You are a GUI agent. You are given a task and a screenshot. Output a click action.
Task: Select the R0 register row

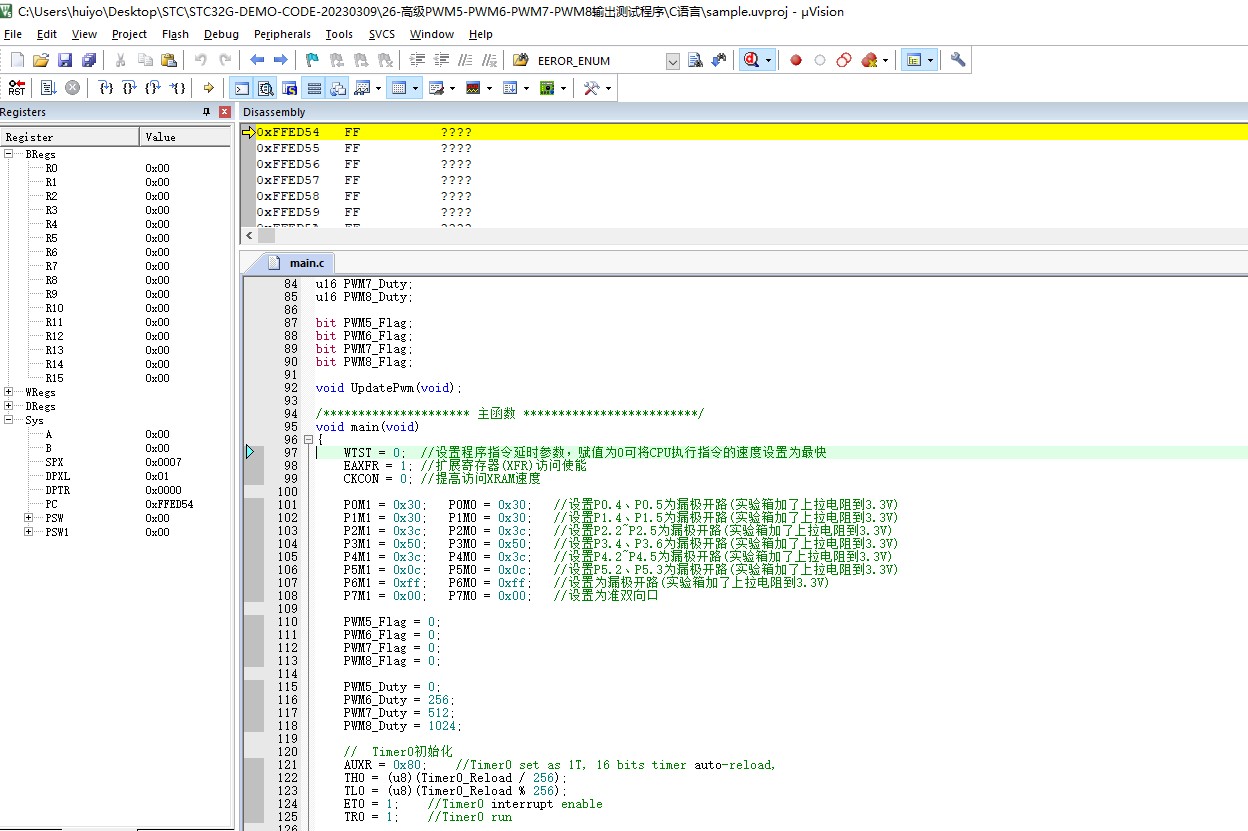pyautogui.click(x=115, y=169)
